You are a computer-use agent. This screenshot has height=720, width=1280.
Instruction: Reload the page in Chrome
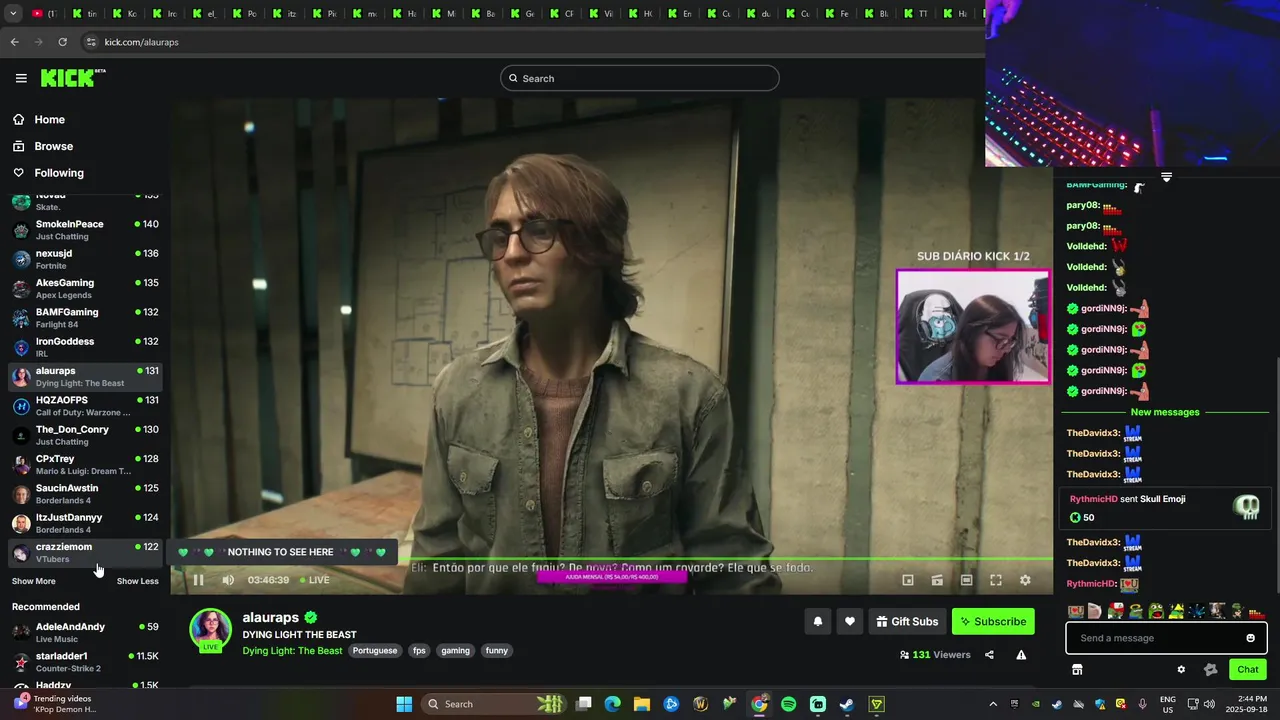[x=62, y=42]
